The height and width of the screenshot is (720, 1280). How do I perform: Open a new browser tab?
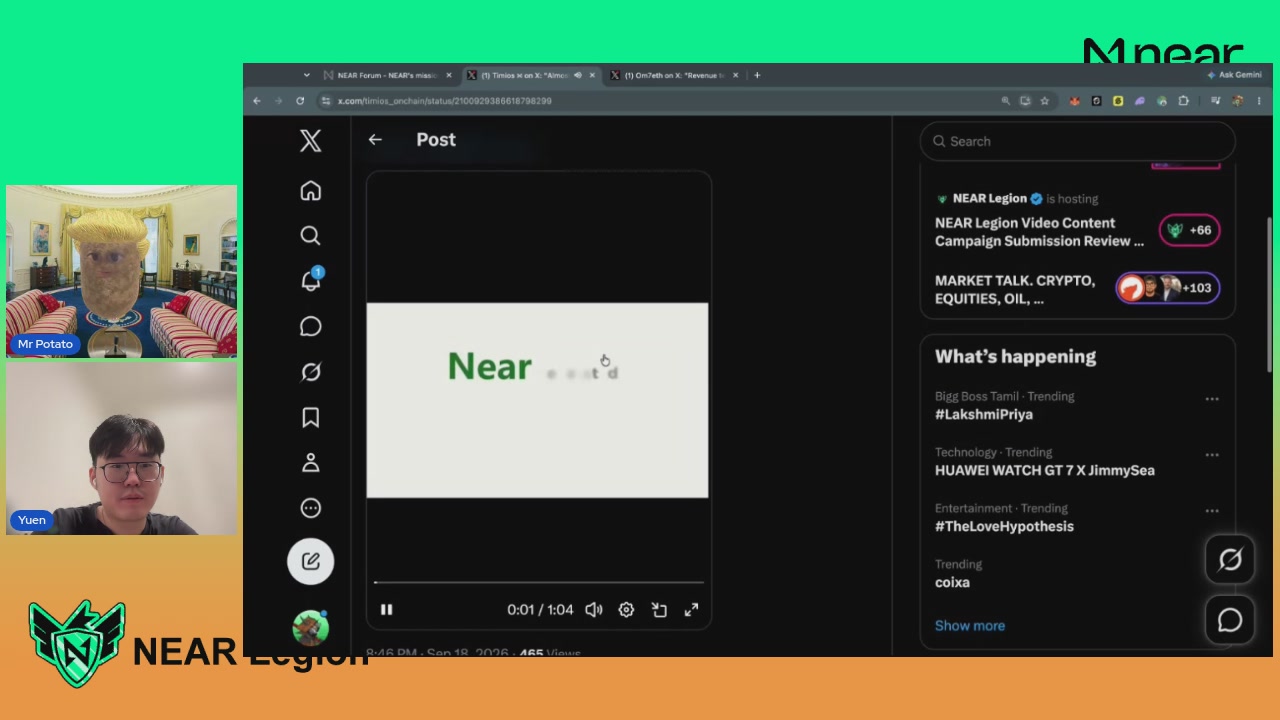pos(757,75)
